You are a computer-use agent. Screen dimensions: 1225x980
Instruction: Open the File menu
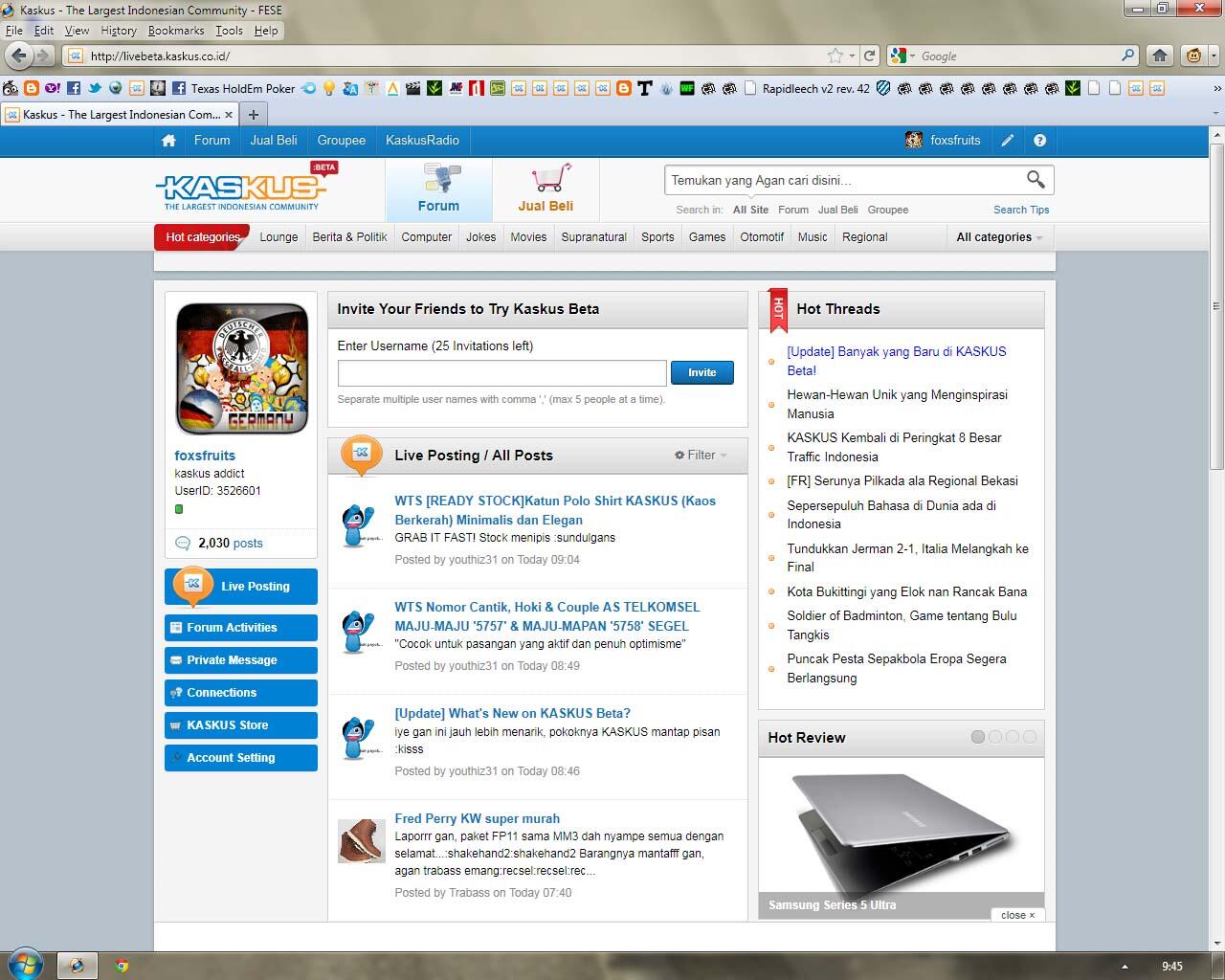pyautogui.click(x=14, y=31)
